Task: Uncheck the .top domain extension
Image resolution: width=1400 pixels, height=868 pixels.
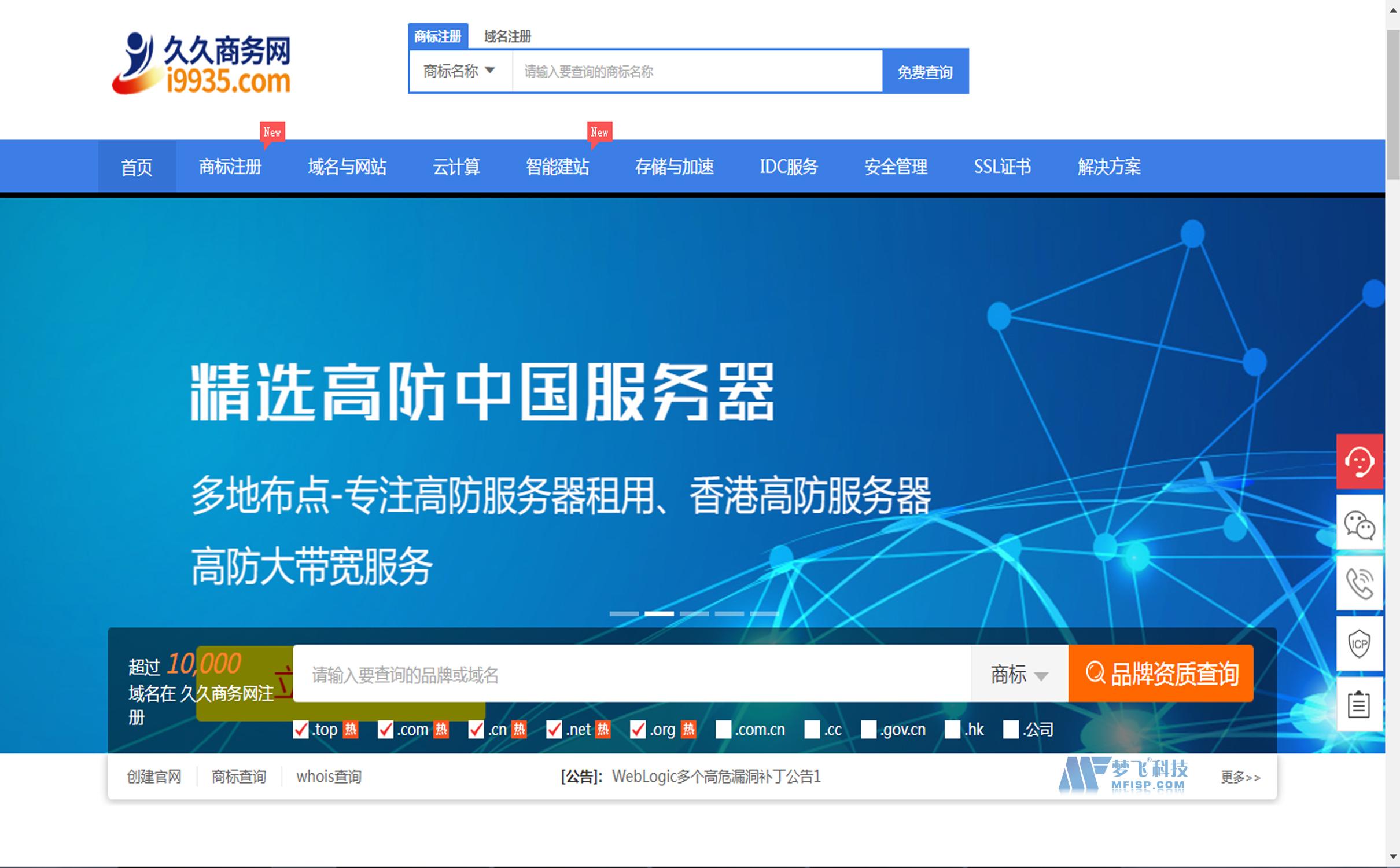Action: [x=300, y=730]
